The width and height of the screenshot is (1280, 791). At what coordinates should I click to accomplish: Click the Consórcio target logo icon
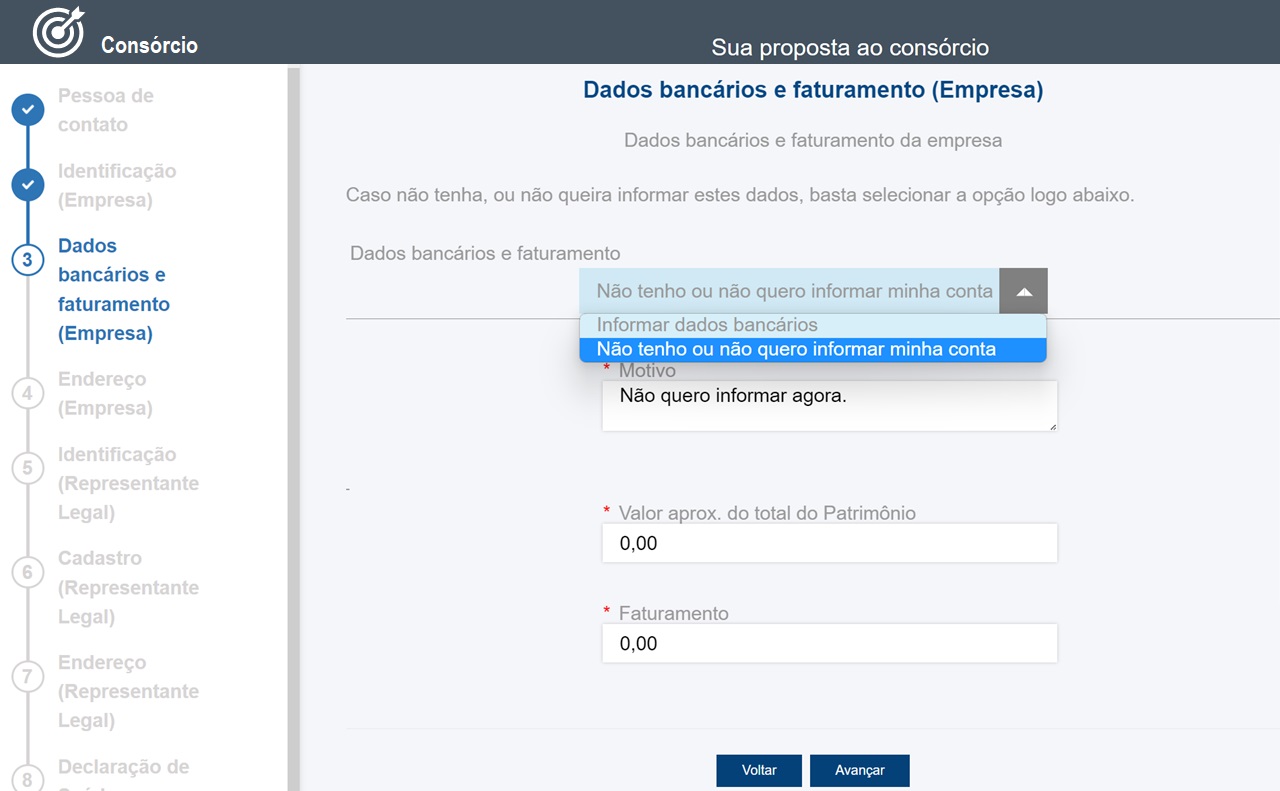58,31
